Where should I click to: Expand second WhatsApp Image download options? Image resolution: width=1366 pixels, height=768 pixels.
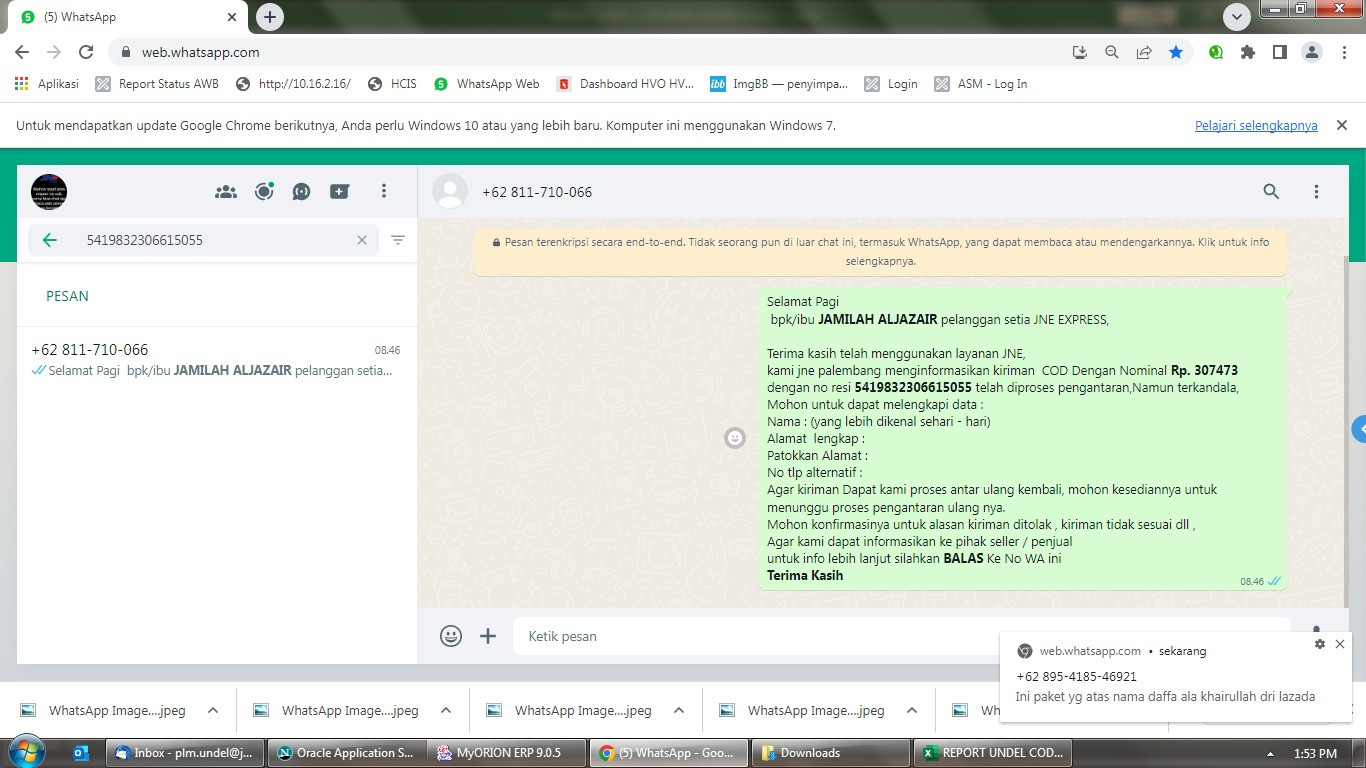coord(446,710)
